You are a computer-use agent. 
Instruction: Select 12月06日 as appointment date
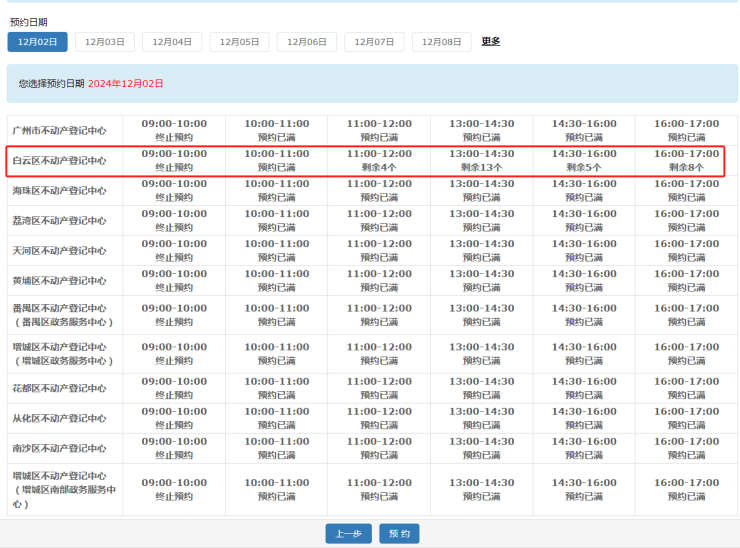point(306,42)
